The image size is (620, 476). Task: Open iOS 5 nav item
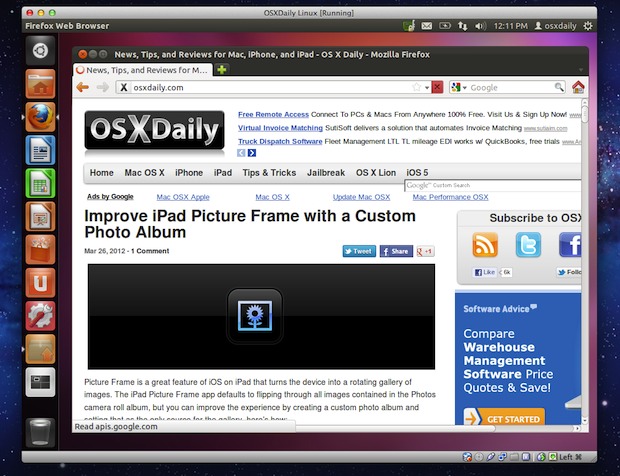(417, 173)
